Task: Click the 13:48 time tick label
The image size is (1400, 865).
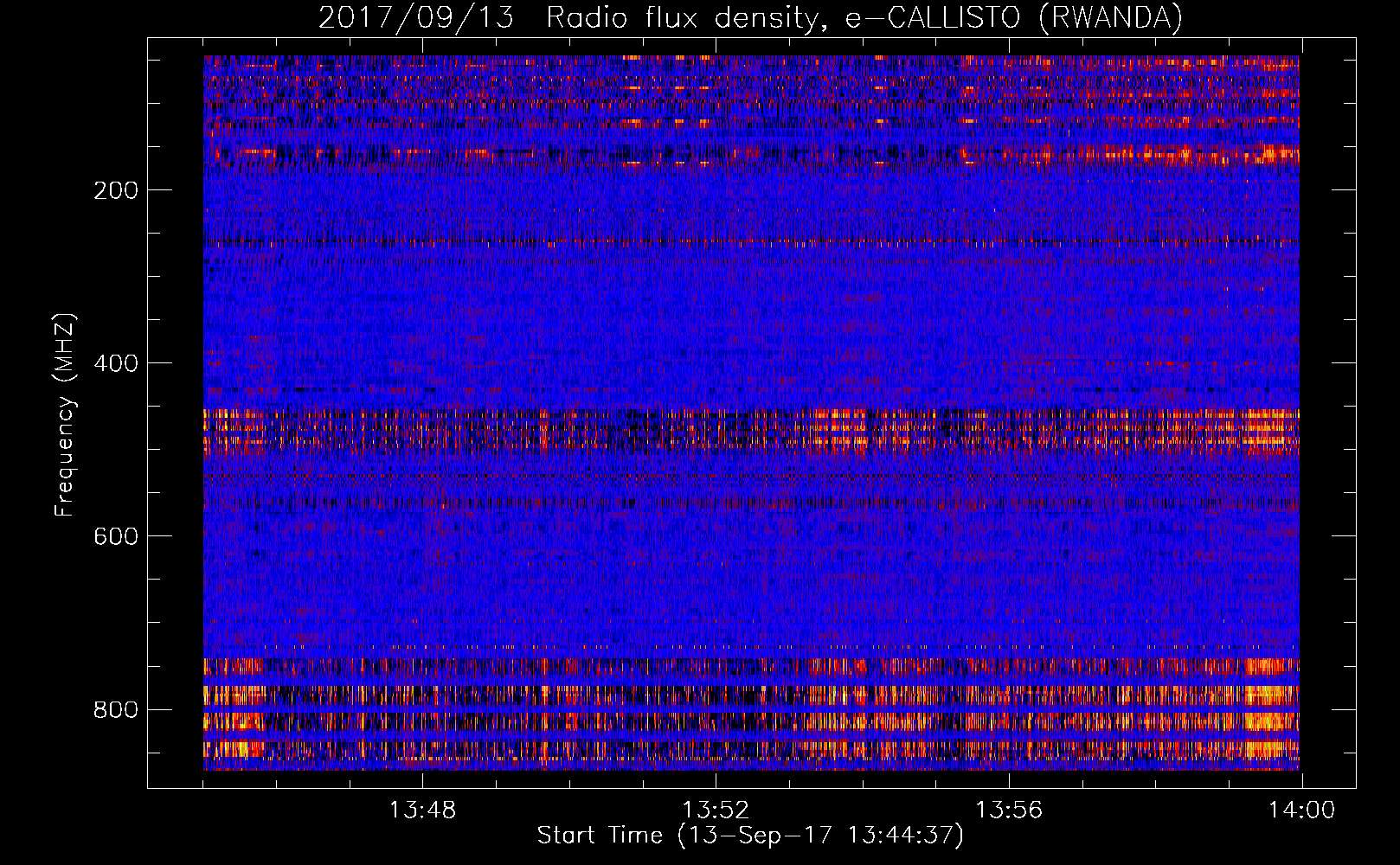Action: click(422, 811)
